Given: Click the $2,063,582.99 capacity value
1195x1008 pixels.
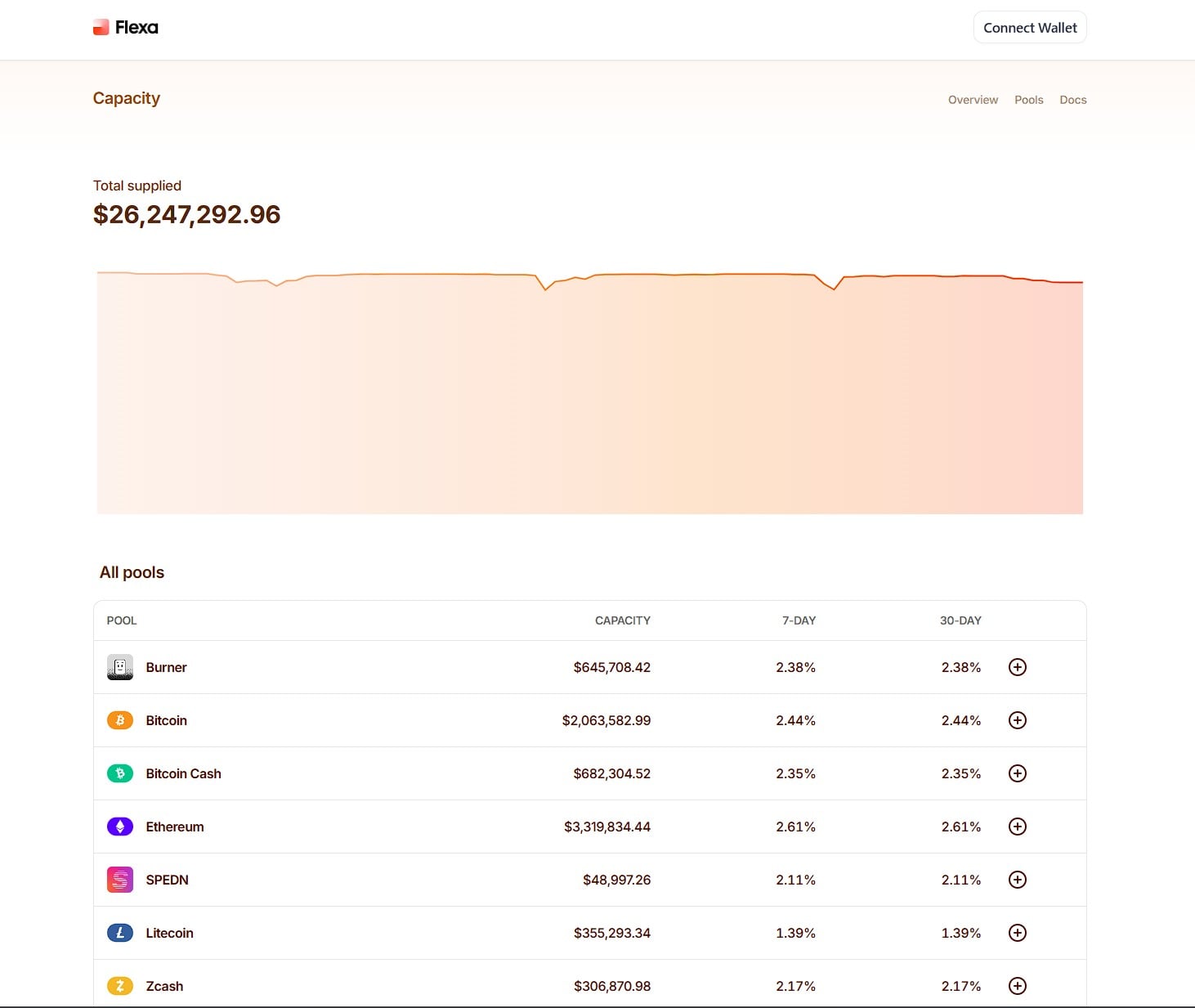Looking at the screenshot, I should click(x=606, y=720).
